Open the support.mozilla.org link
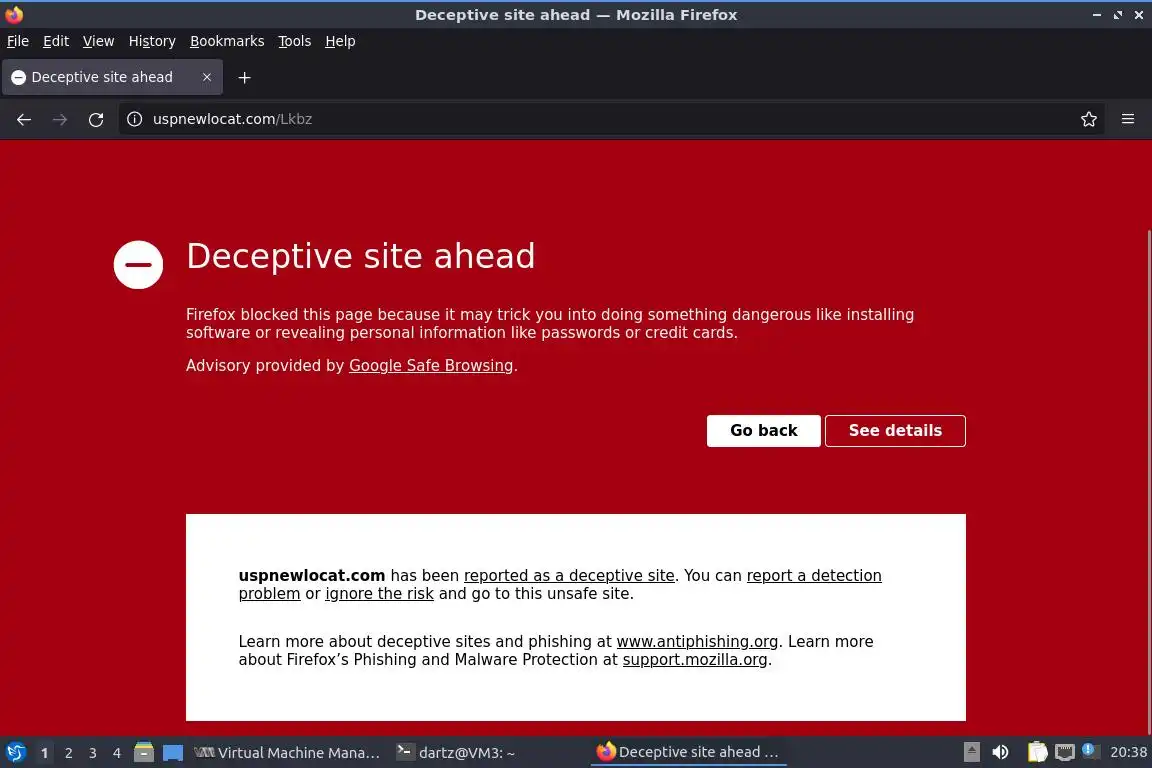The width and height of the screenshot is (1152, 768). [694, 660]
